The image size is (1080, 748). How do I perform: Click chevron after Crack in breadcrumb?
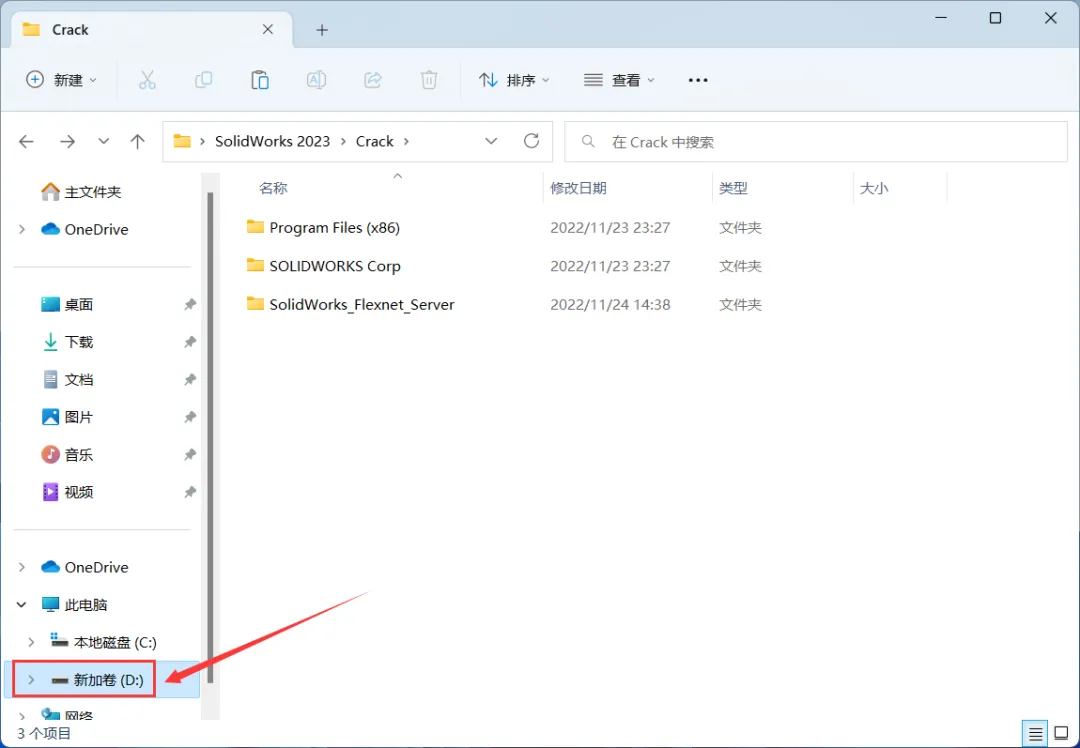tap(406, 142)
